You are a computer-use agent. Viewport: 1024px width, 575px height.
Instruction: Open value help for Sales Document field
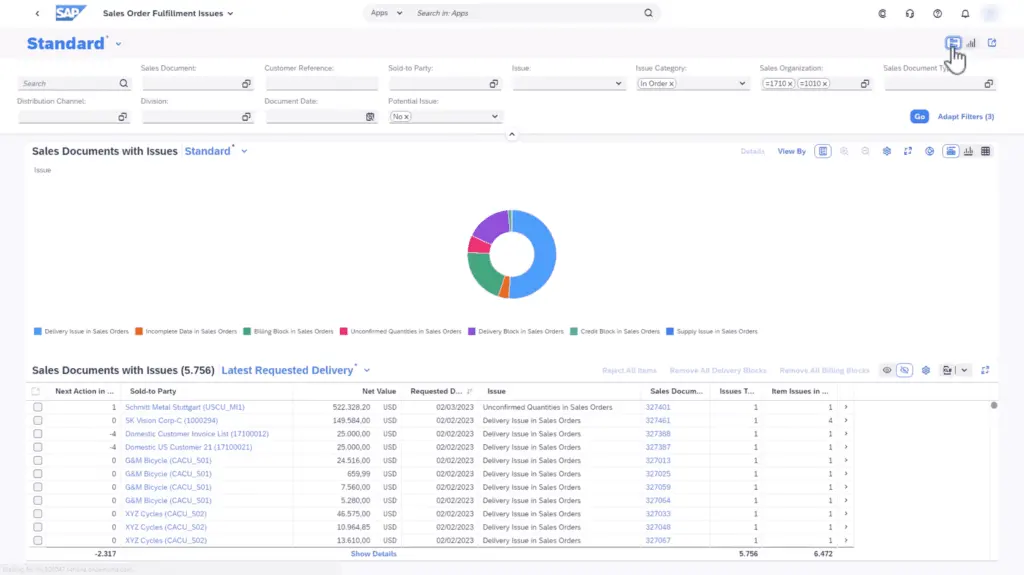(246, 84)
